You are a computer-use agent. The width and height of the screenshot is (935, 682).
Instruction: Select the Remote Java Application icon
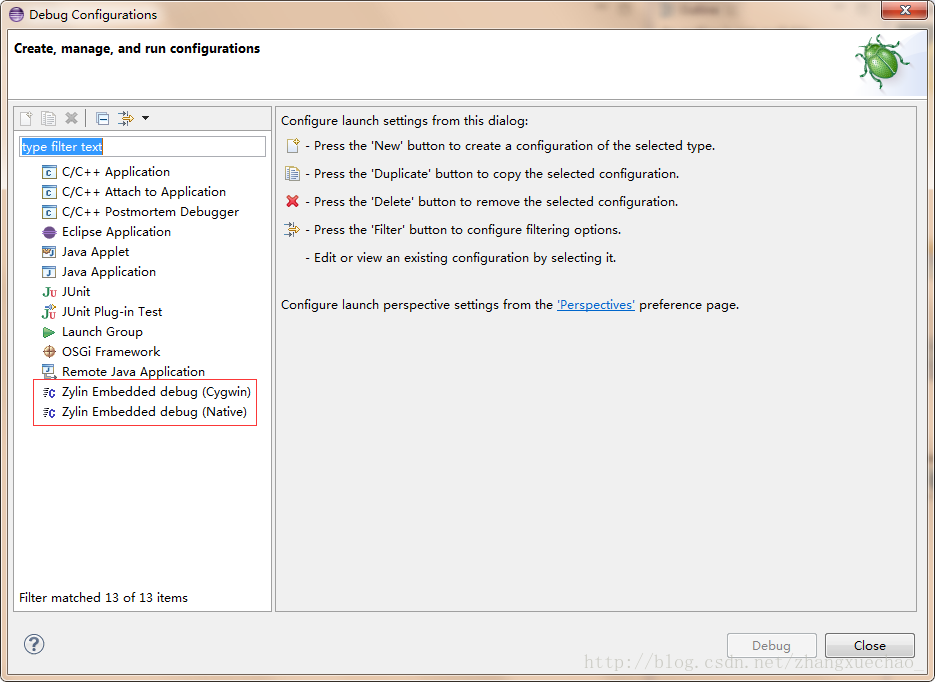[49, 372]
